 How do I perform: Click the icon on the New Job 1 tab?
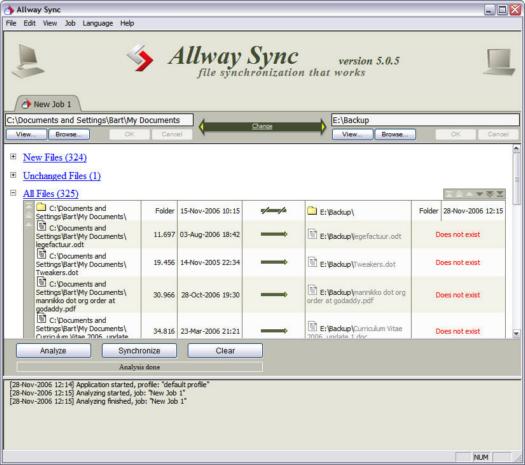26,104
